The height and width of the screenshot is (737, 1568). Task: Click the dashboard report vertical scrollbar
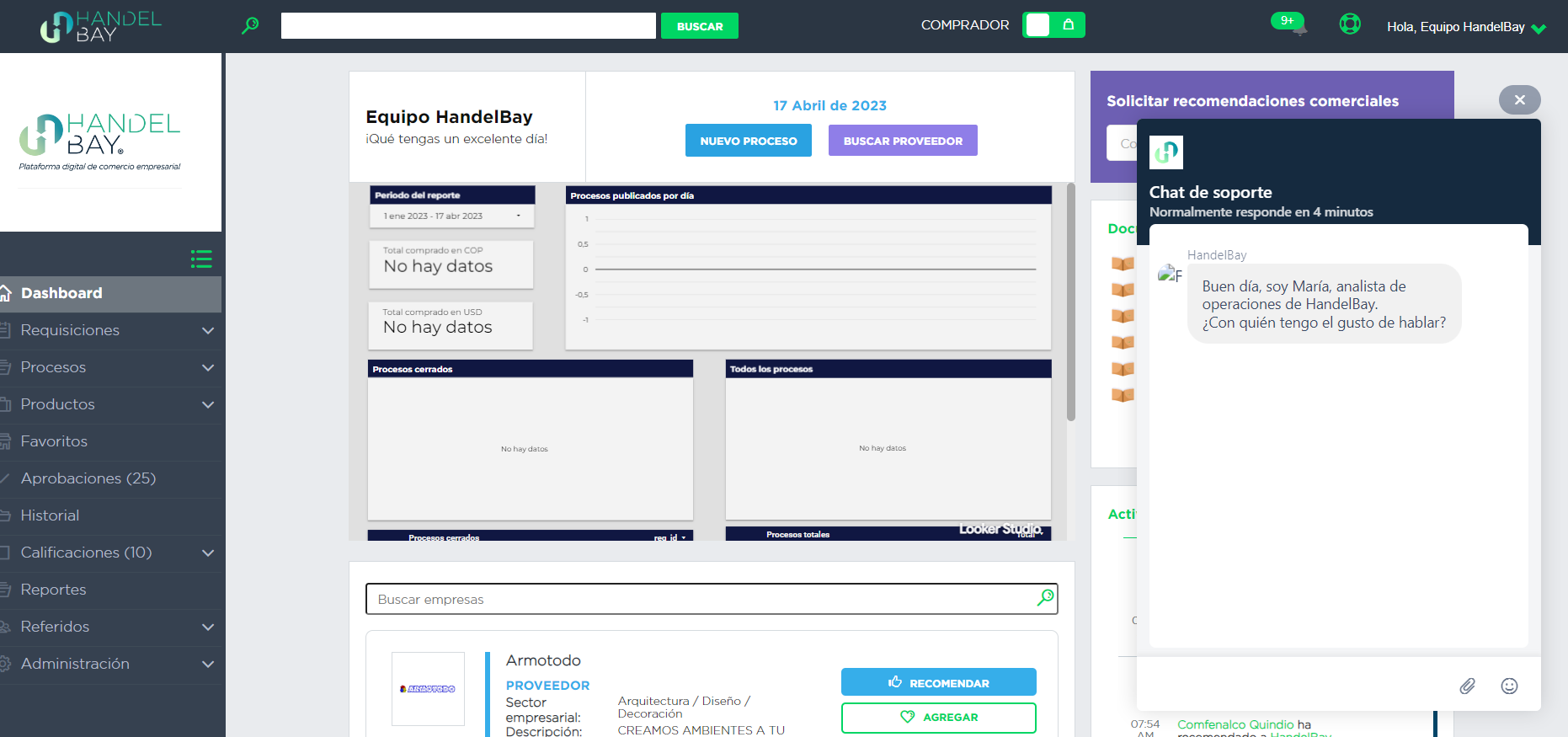[x=1071, y=302]
